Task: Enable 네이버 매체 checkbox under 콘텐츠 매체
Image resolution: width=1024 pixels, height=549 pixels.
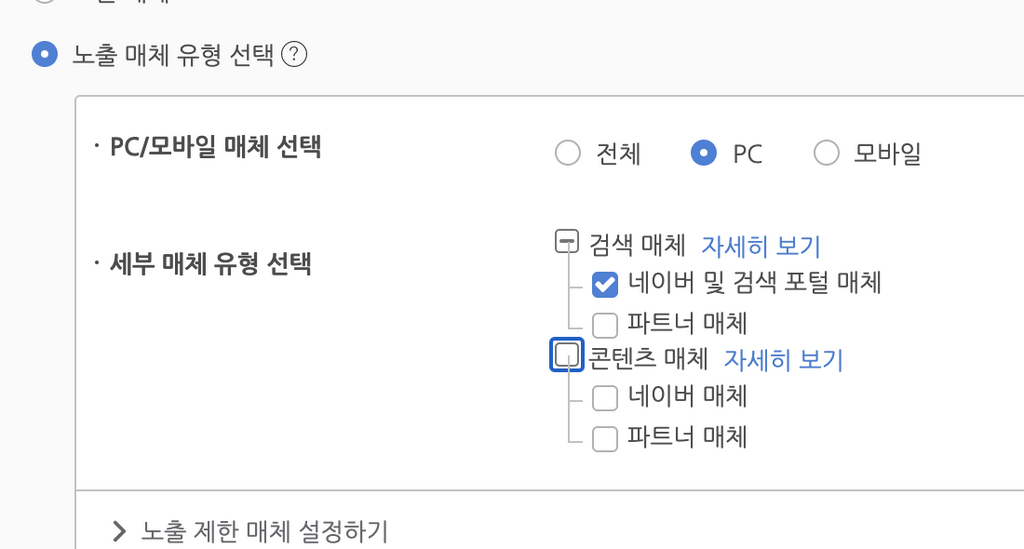Action: coord(605,398)
